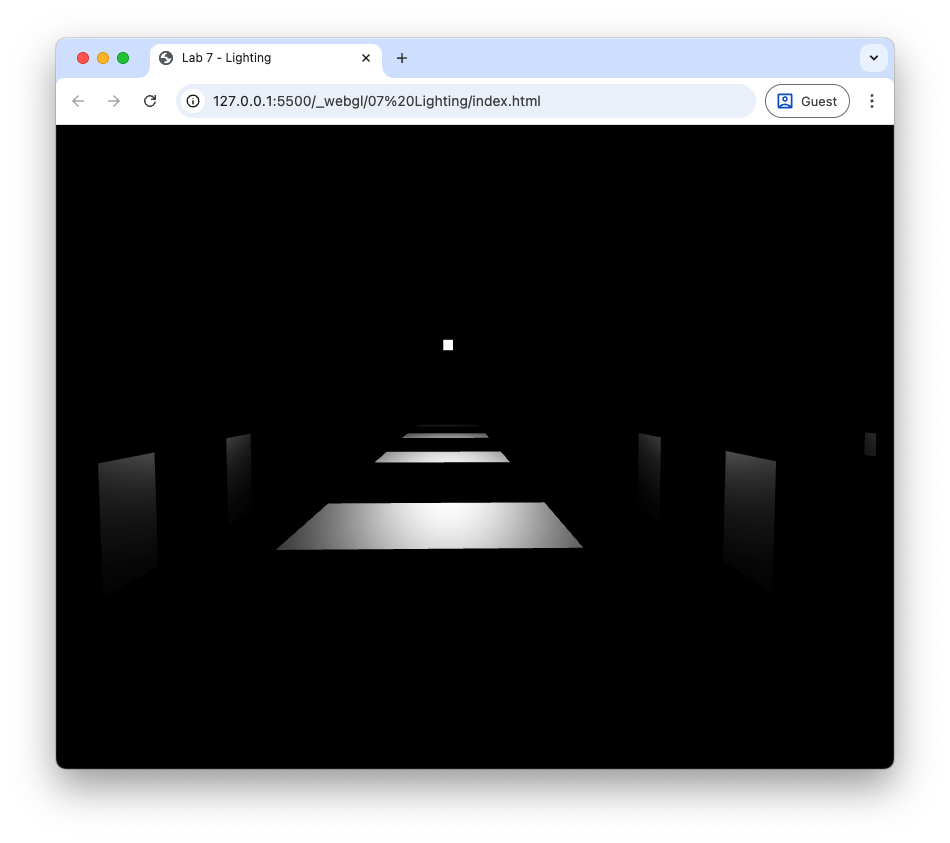Click the browser back arrow
950x843 pixels.
[x=78, y=101]
